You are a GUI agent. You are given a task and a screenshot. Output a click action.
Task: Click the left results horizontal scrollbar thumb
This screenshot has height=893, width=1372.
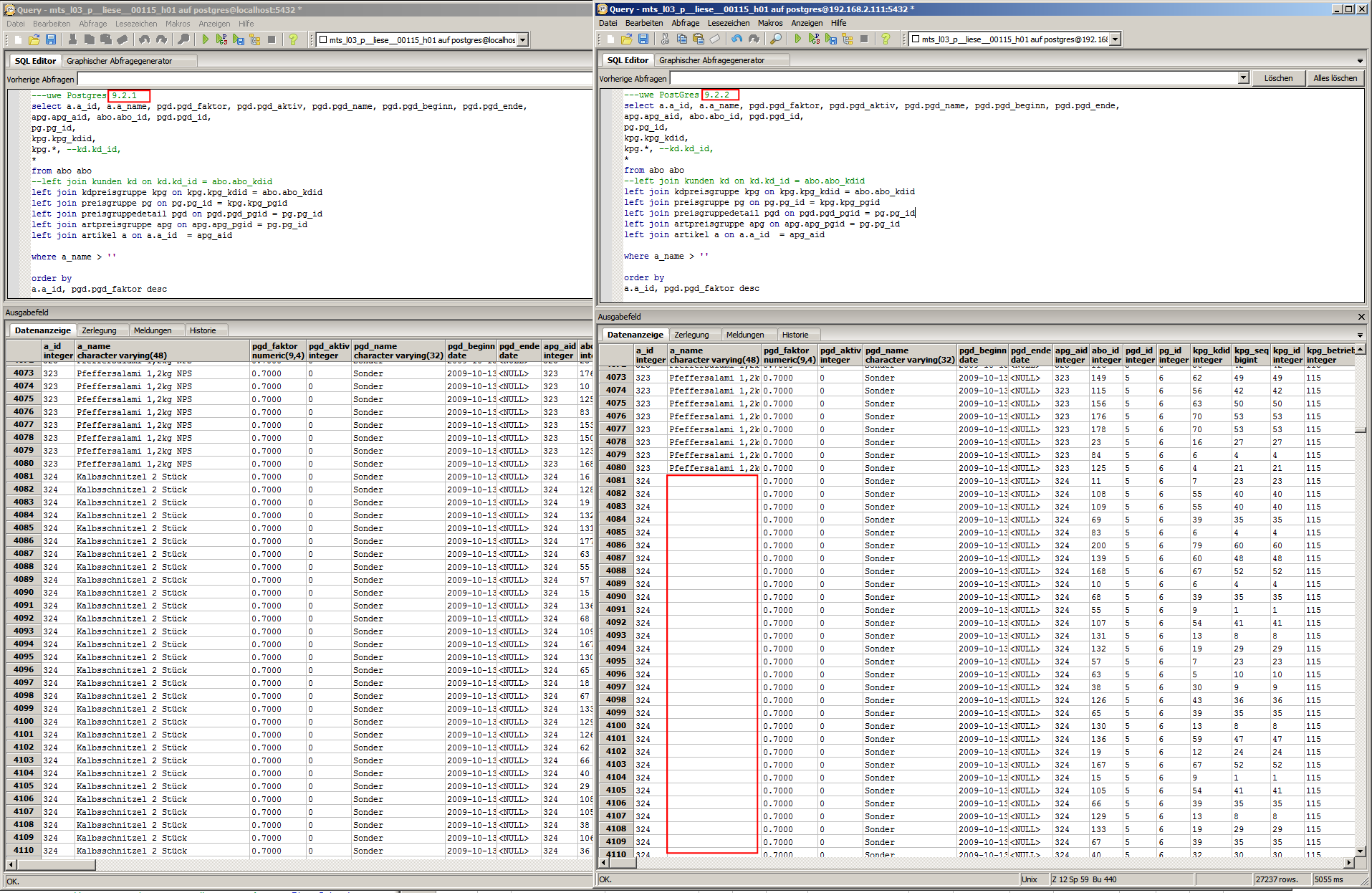56,864
